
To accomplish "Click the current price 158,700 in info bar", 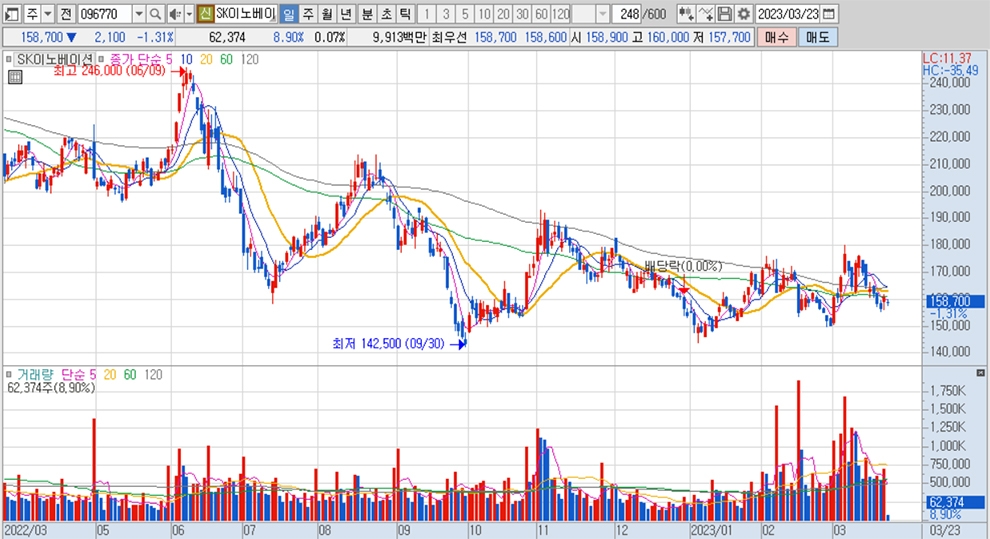I will point(42,37).
